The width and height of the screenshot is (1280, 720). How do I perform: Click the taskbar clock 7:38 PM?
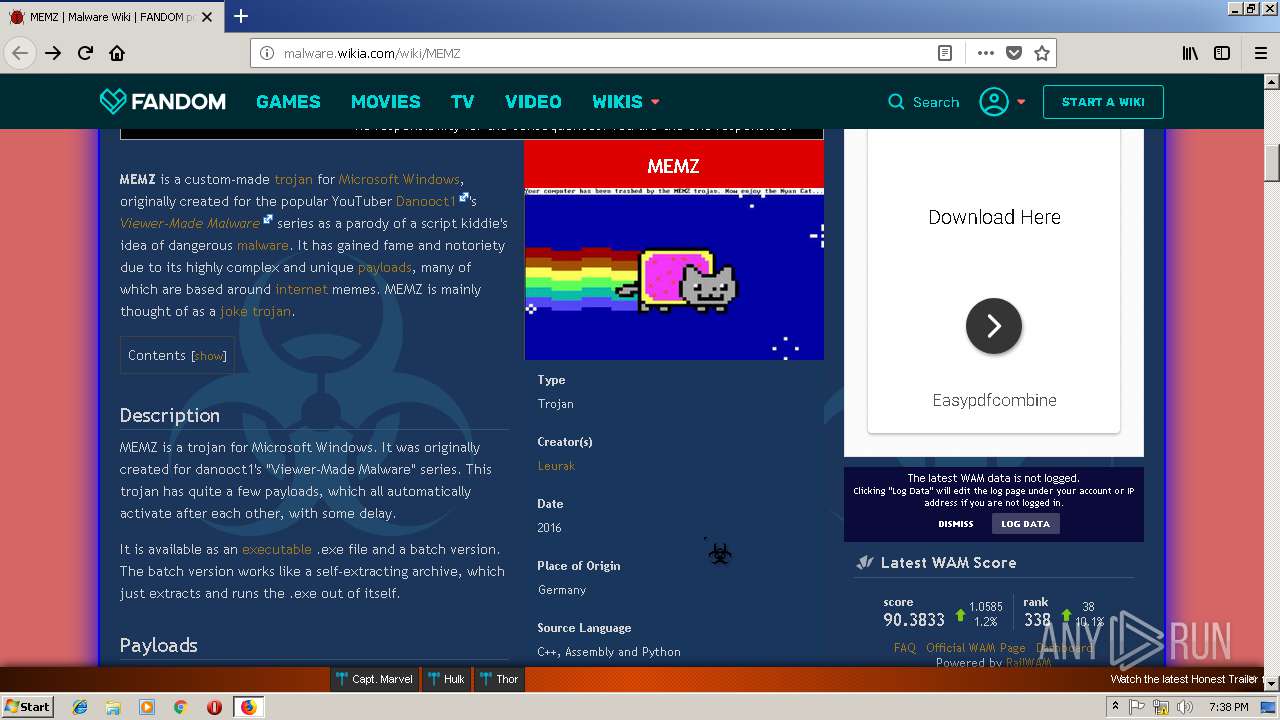1229,707
